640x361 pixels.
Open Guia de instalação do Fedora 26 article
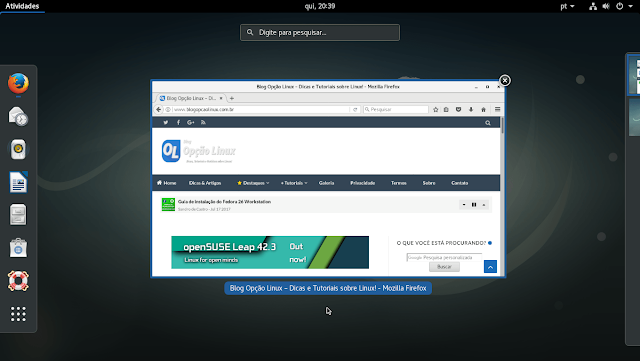[224, 202]
